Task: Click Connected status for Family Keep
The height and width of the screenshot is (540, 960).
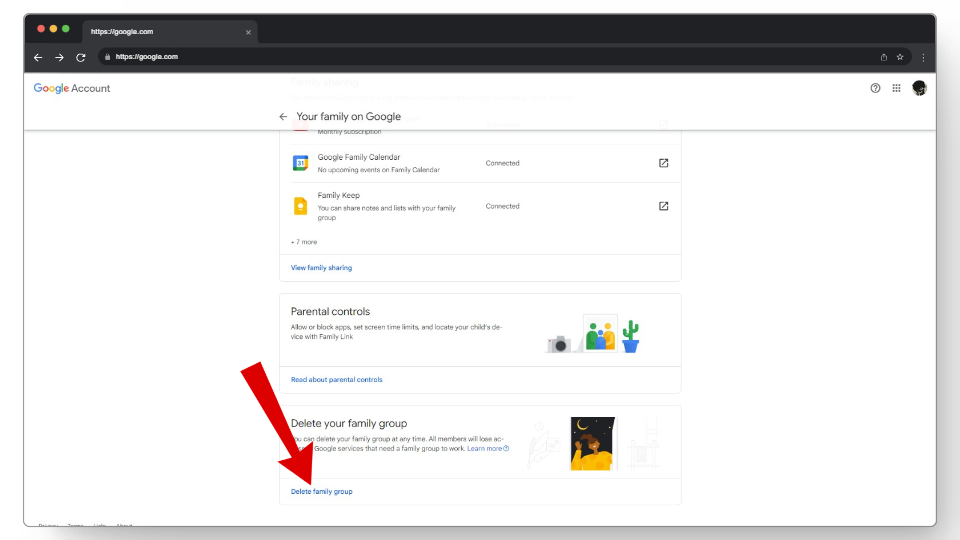Action: [x=503, y=206]
